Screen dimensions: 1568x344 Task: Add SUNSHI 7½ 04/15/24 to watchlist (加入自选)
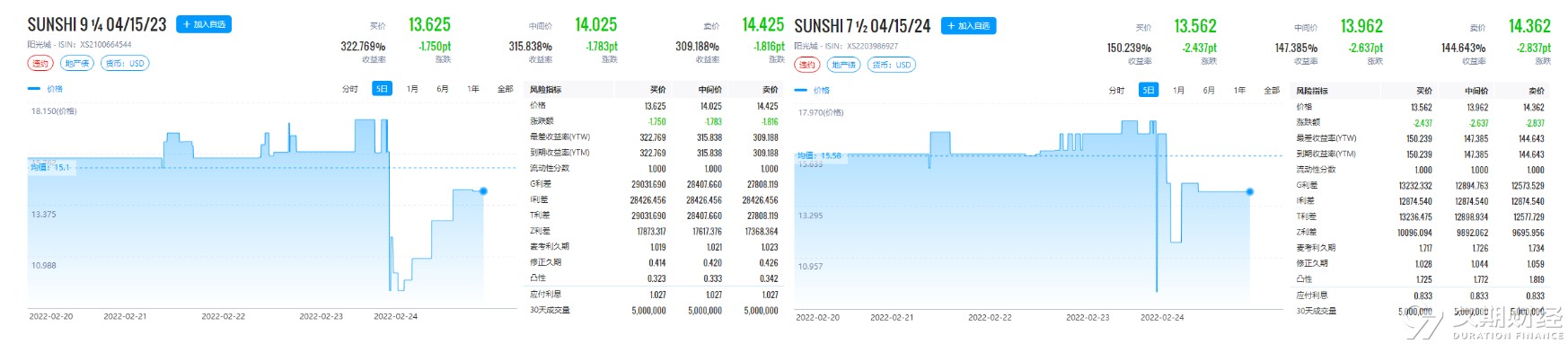pos(968,26)
